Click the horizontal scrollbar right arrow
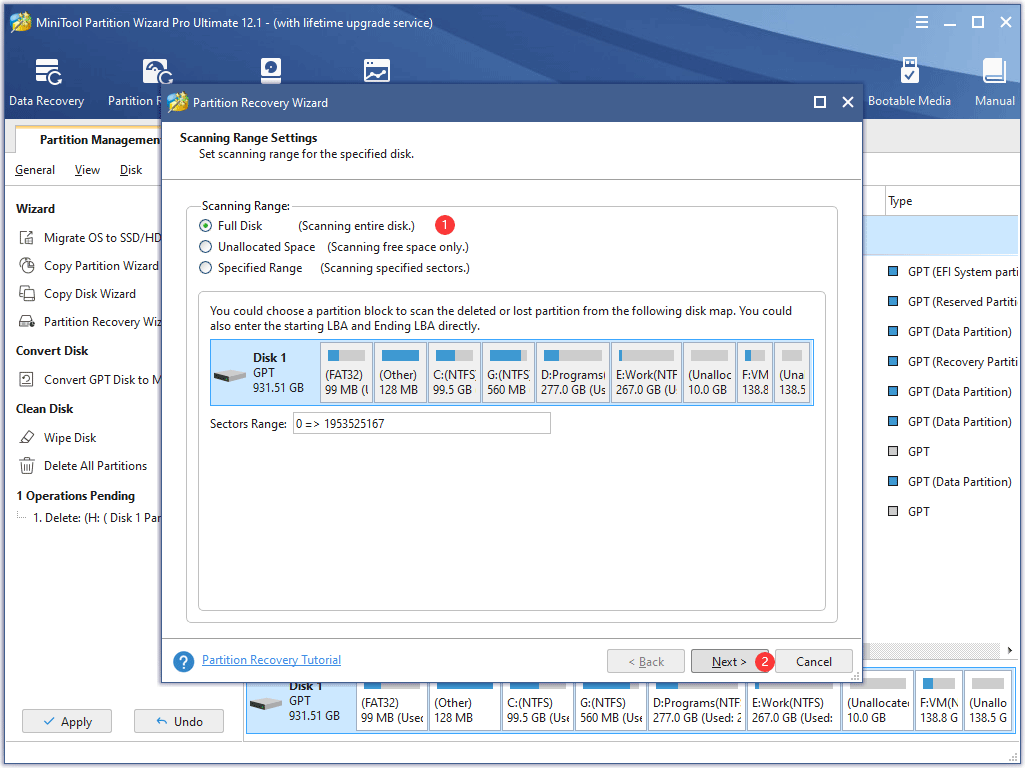The height and width of the screenshot is (768, 1025). click(1009, 650)
